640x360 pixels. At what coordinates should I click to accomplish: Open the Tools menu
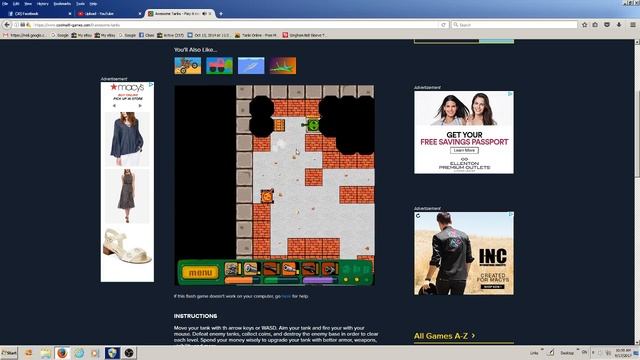[x=80, y=3]
